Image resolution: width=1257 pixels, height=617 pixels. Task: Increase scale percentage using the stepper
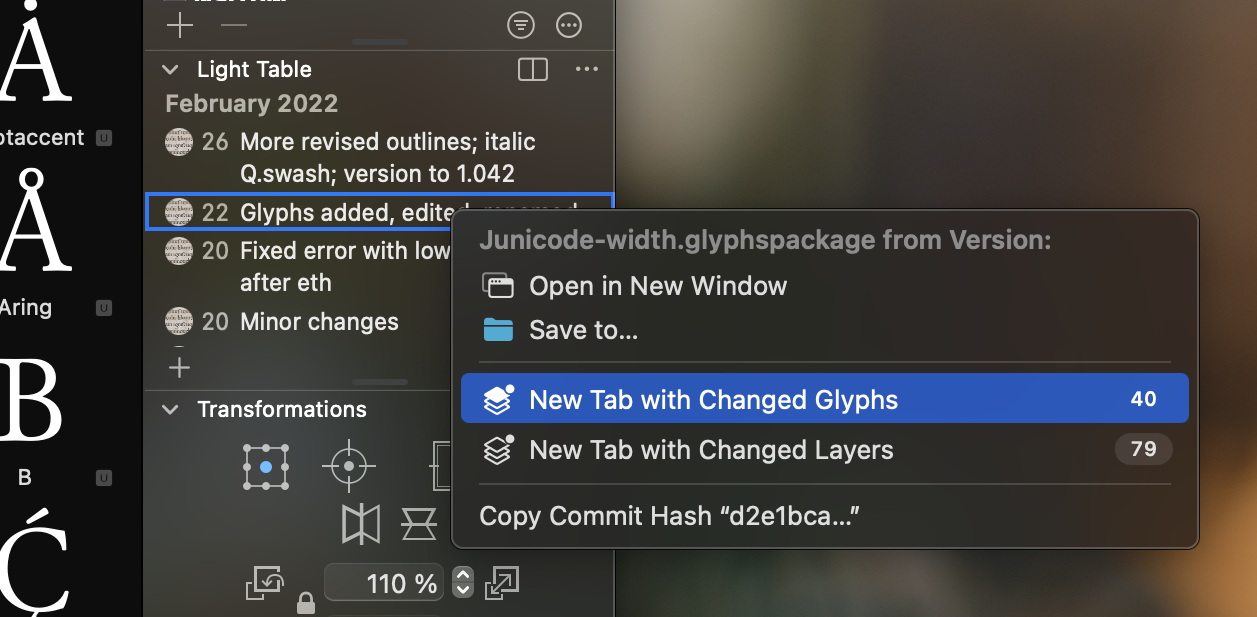[x=462, y=576]
